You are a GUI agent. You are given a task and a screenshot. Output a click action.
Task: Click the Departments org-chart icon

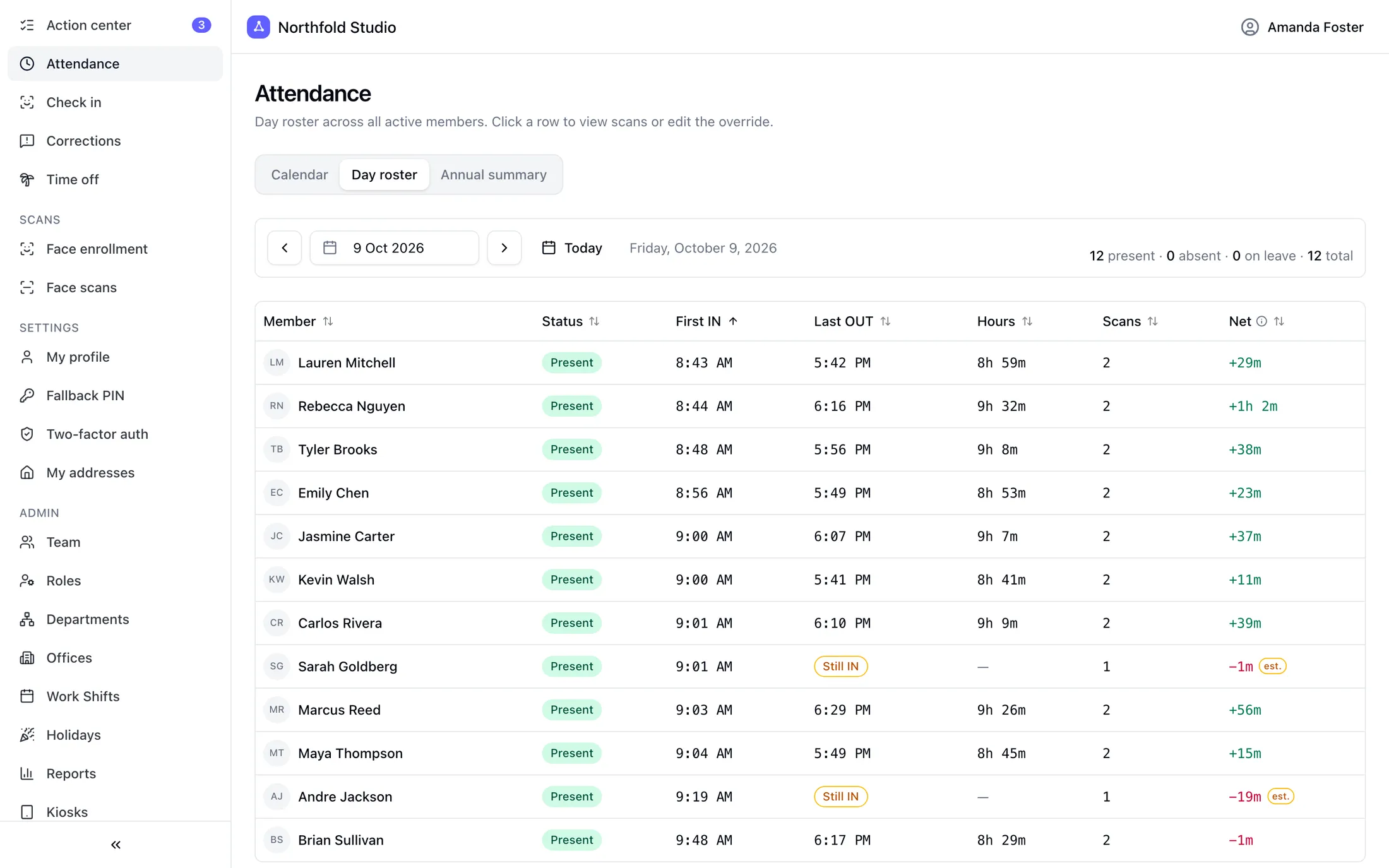click(27, 619)
